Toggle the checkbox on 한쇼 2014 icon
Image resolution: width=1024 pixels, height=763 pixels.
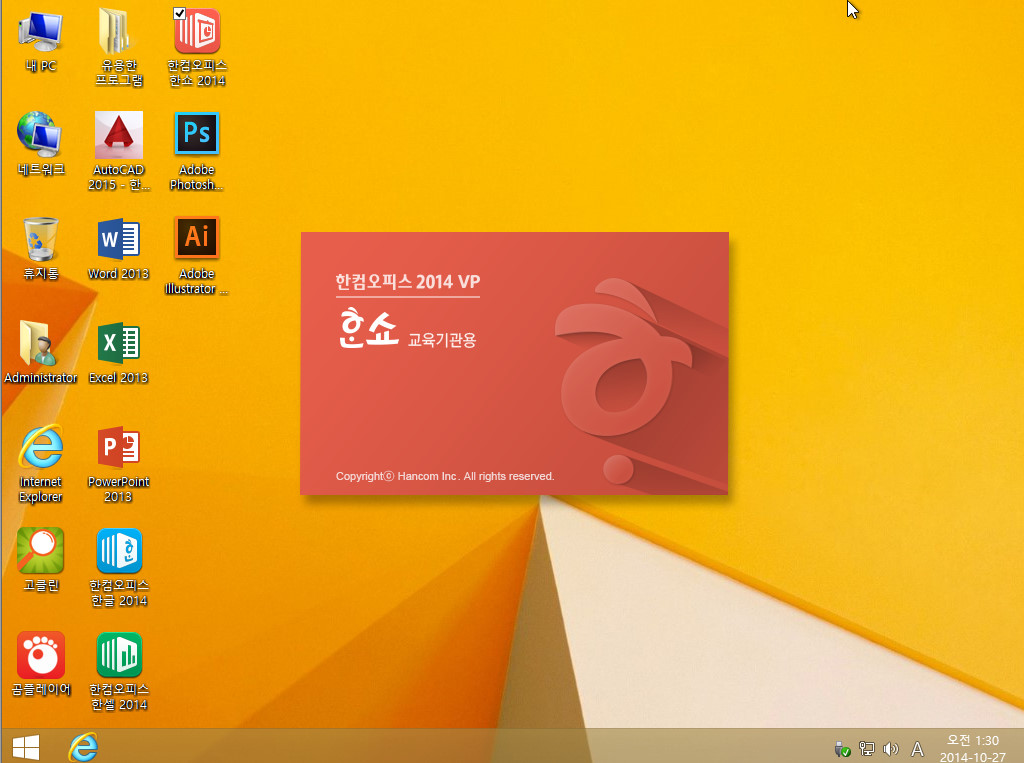(x=180, y=13)
